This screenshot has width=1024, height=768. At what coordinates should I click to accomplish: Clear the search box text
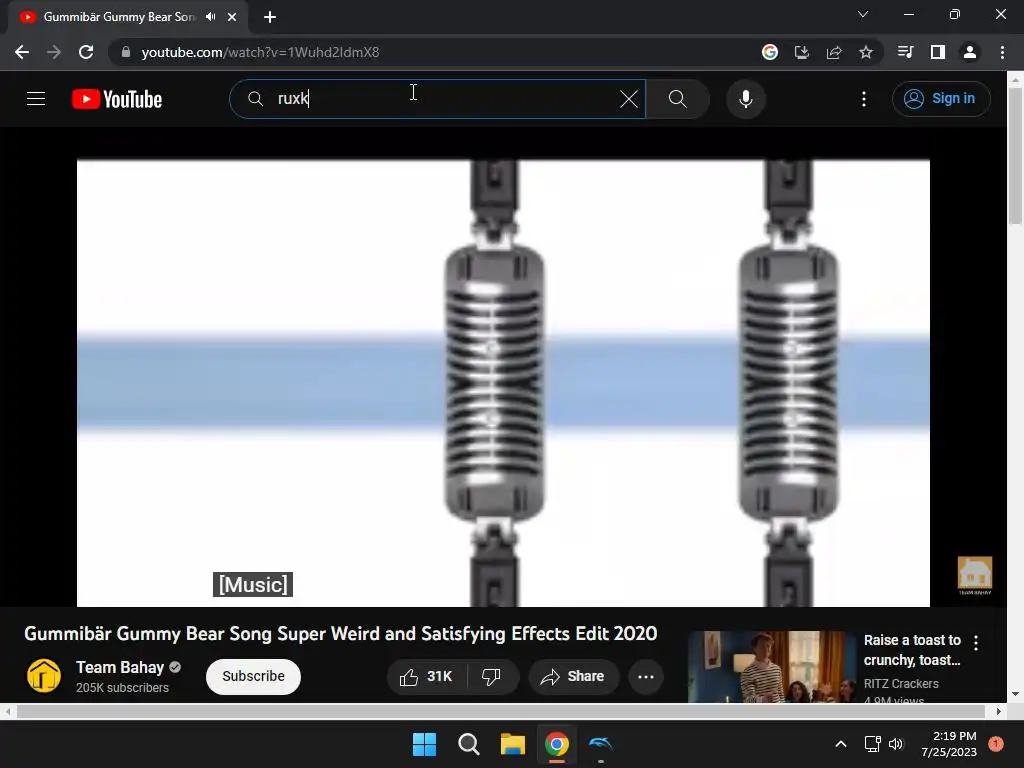tap(628, 99)
